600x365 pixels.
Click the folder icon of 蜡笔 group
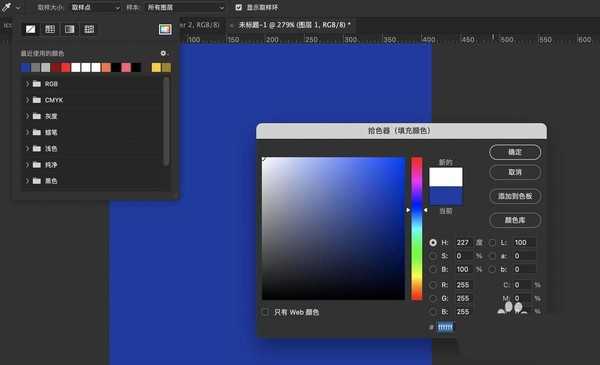coord(37,132)
